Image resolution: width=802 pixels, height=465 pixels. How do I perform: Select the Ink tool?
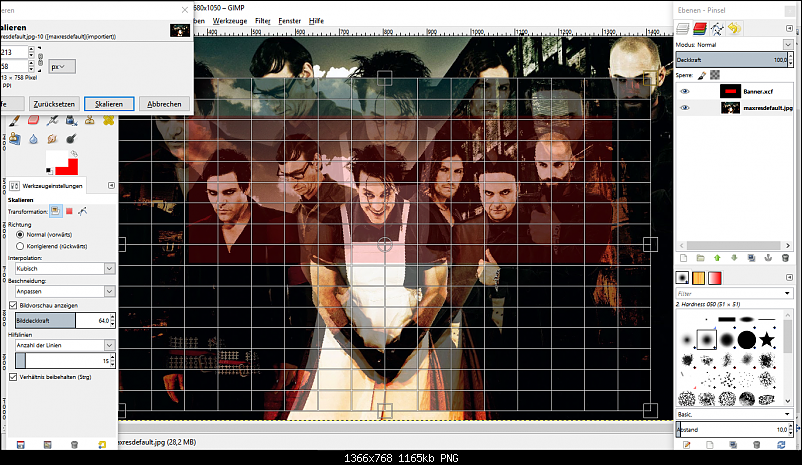click(71, 120)
